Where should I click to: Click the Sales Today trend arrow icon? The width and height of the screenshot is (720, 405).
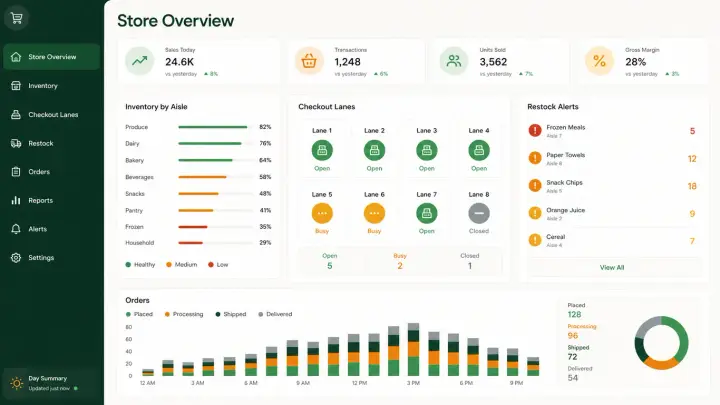(140, 61)
